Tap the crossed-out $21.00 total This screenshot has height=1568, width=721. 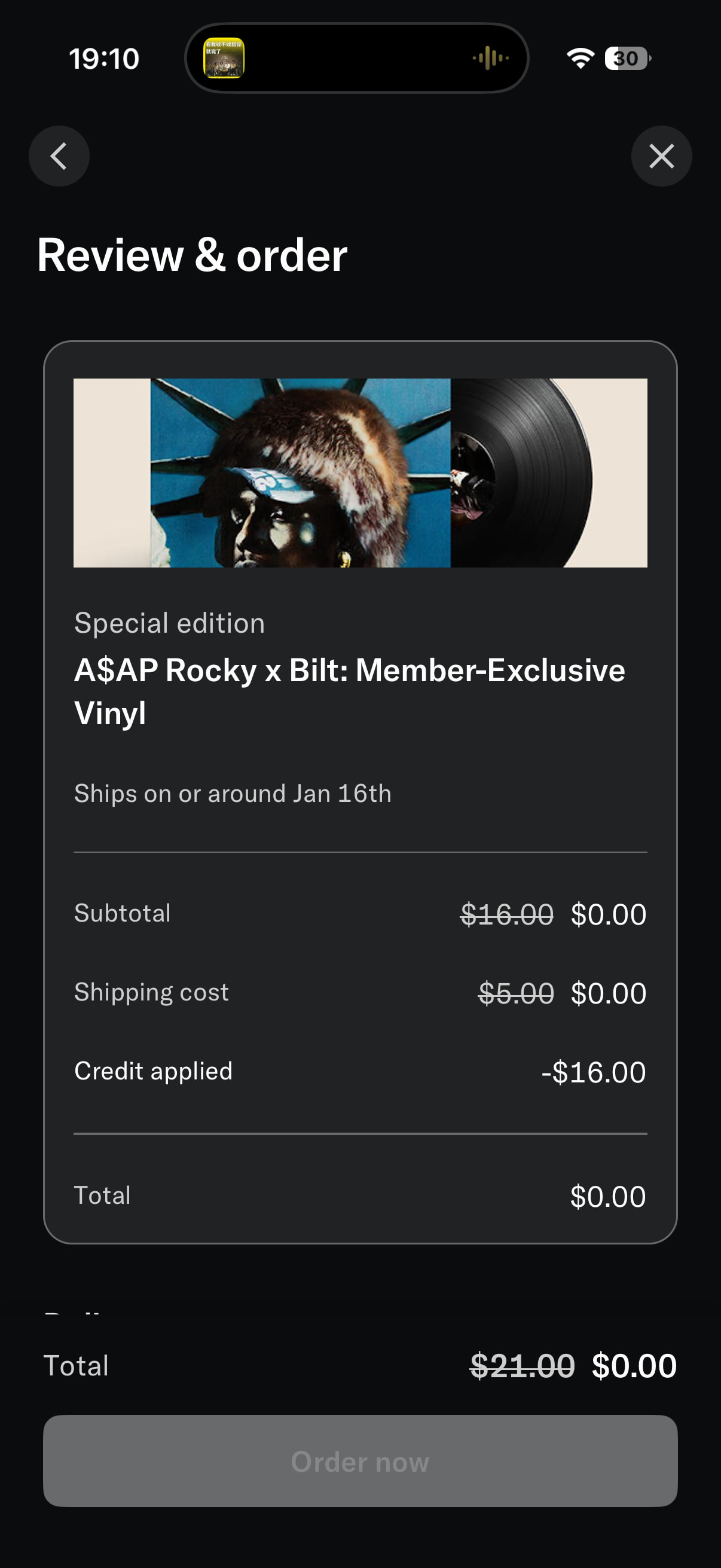(522, 1365)
